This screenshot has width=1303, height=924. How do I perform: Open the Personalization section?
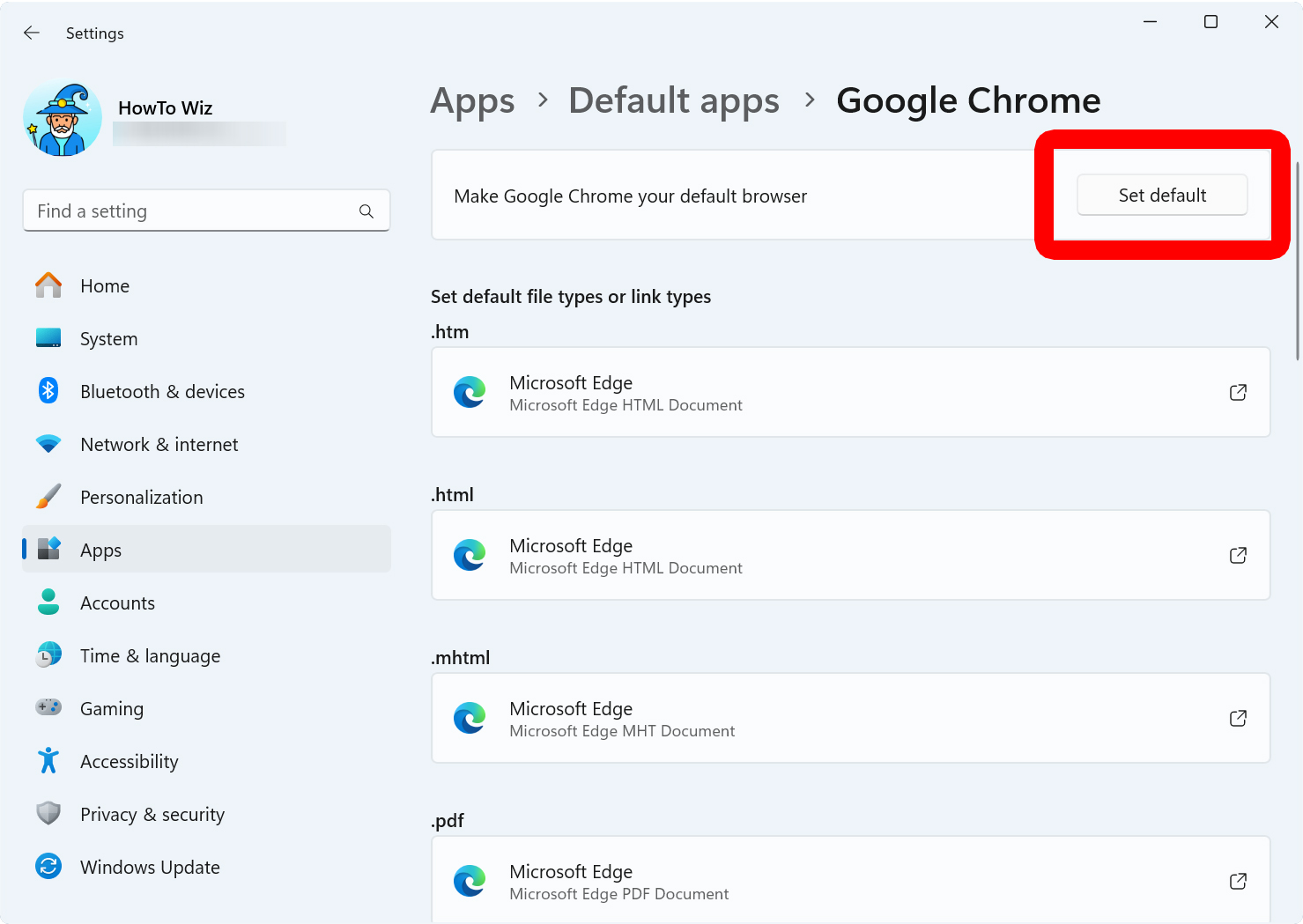(x=141, y=497)
